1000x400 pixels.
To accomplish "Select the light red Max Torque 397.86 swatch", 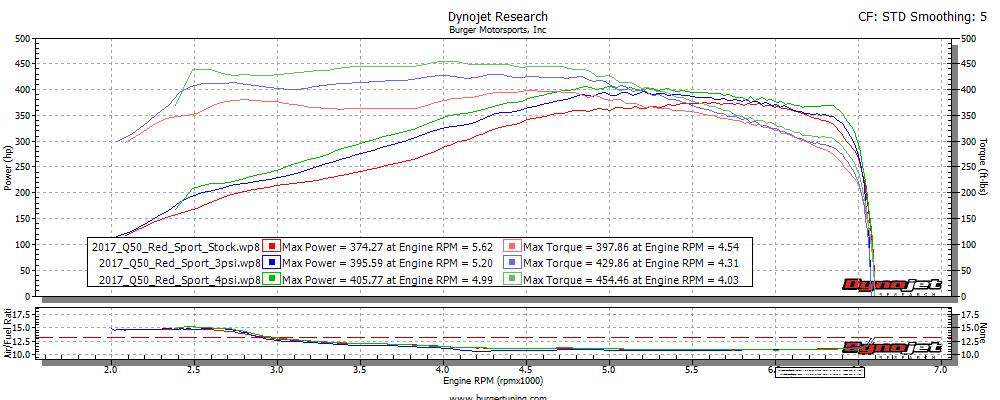I will coord(514,246).
